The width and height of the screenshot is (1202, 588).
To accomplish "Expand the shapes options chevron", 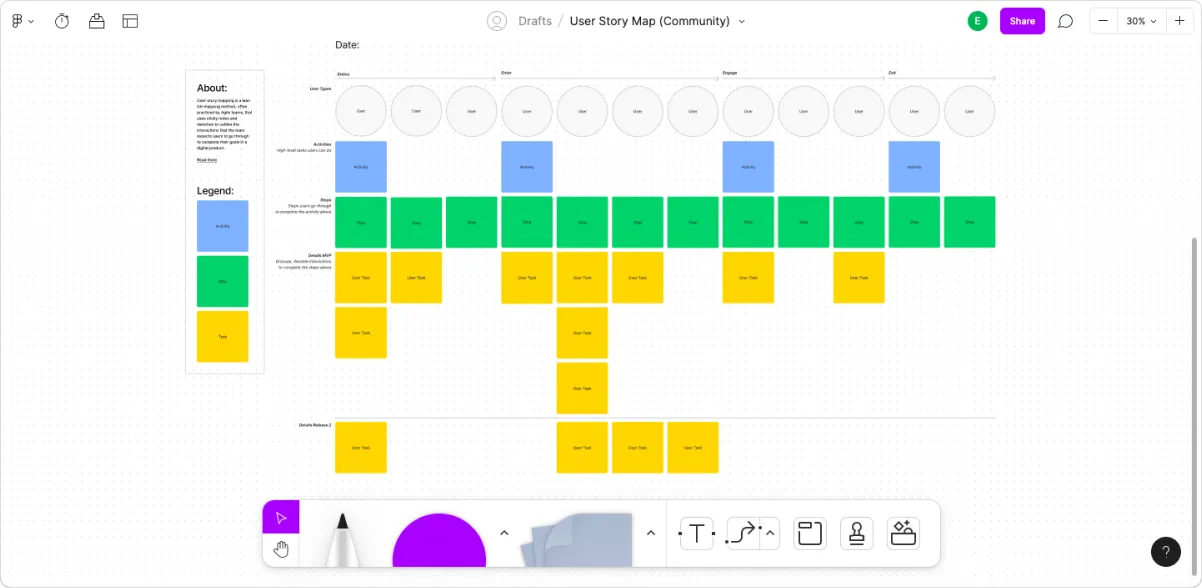I will tap(504, 533).
